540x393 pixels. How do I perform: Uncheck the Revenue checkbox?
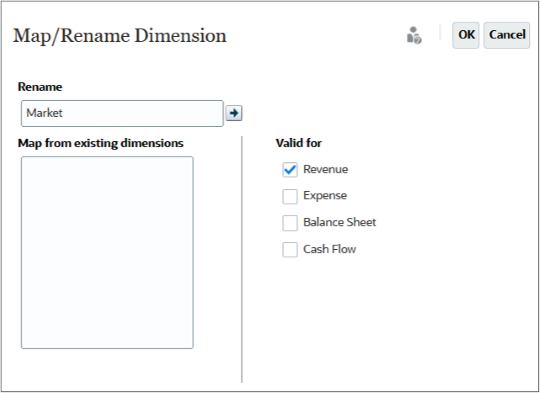(x=290, y=170)
